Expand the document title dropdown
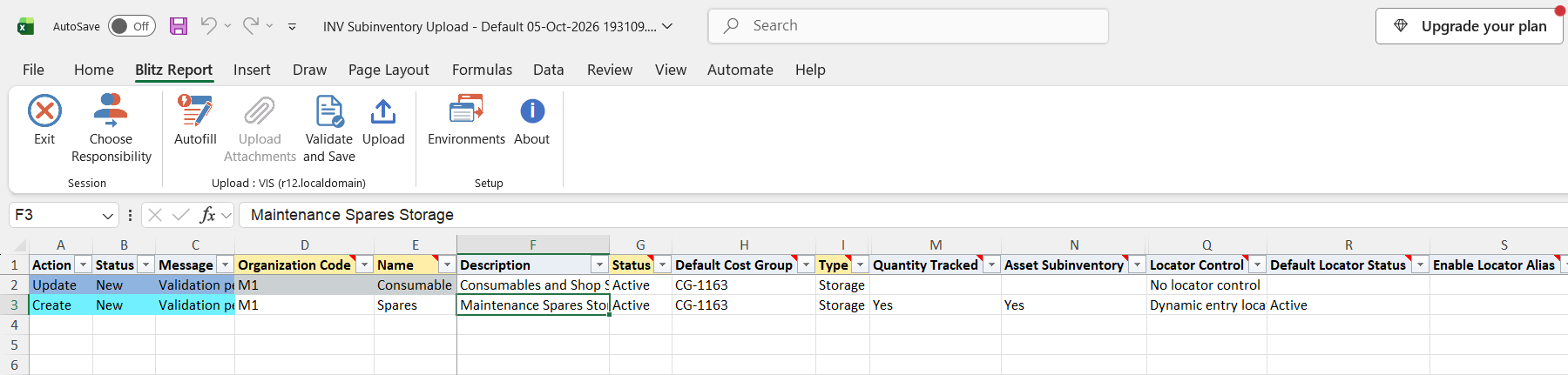This screenshot has width=1568, height=375. (x=667, y=26)
